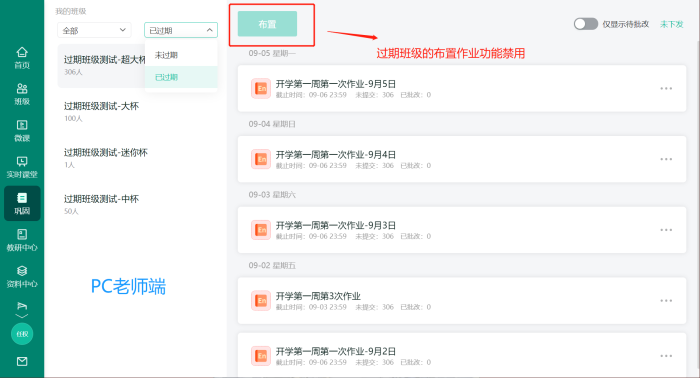Click the 布置 assign button
This screenshot has height=378, width=700.
(267, 24)
